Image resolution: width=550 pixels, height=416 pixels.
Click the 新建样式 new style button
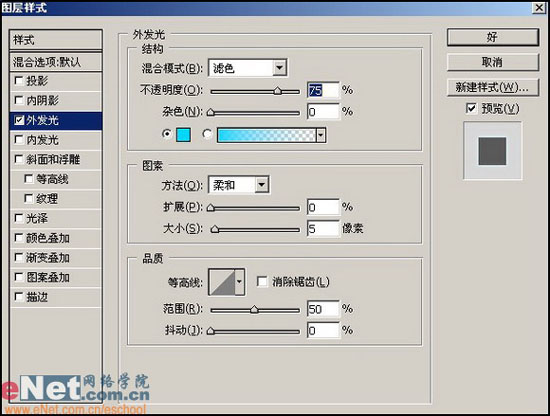pyautogui.click(x=492, y=87)
